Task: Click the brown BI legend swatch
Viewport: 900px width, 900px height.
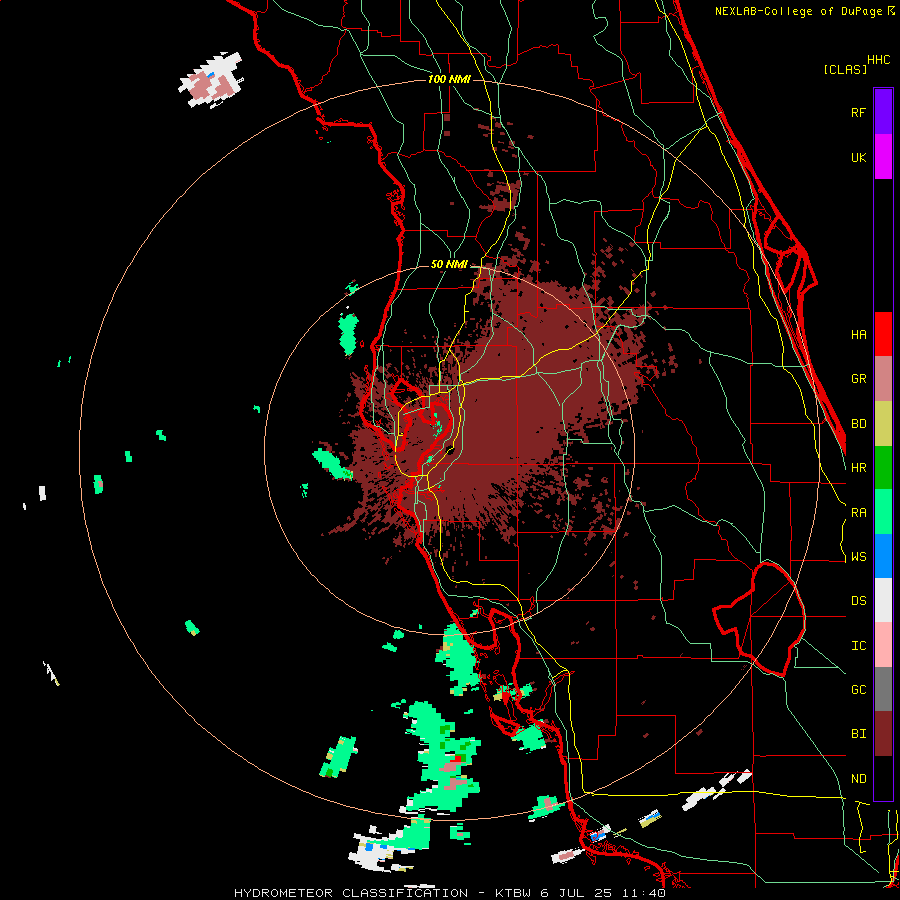Action: 883,734
